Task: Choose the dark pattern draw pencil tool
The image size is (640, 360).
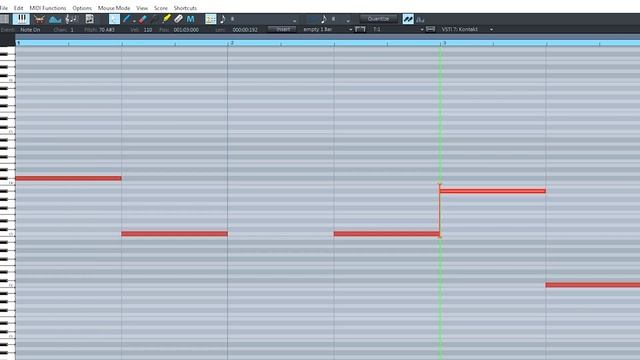Action: (x=154, y=19)
